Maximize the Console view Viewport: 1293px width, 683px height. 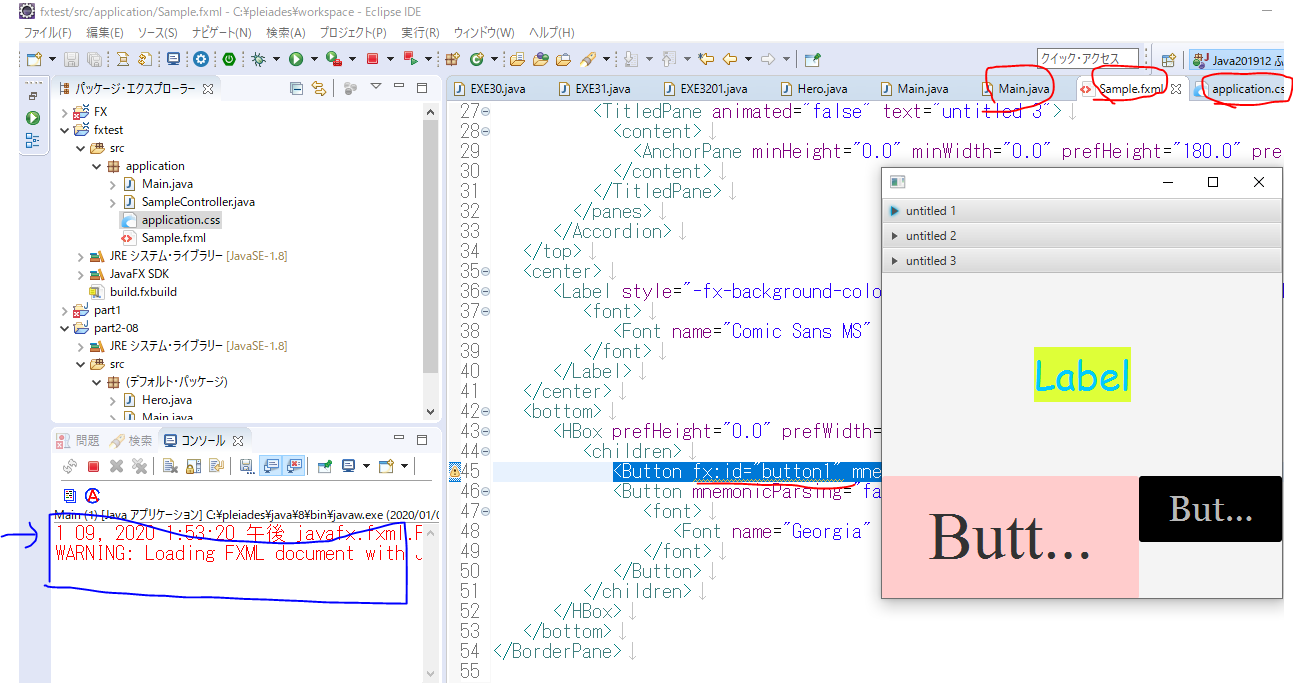coord(423,439)
